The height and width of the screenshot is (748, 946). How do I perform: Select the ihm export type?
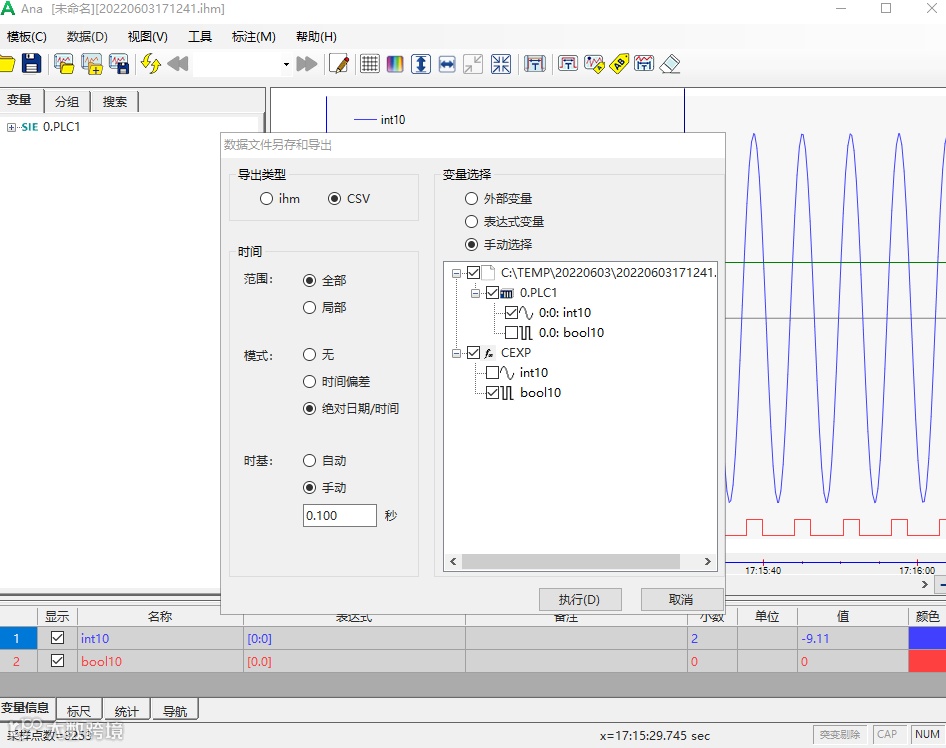click(280, 198)
